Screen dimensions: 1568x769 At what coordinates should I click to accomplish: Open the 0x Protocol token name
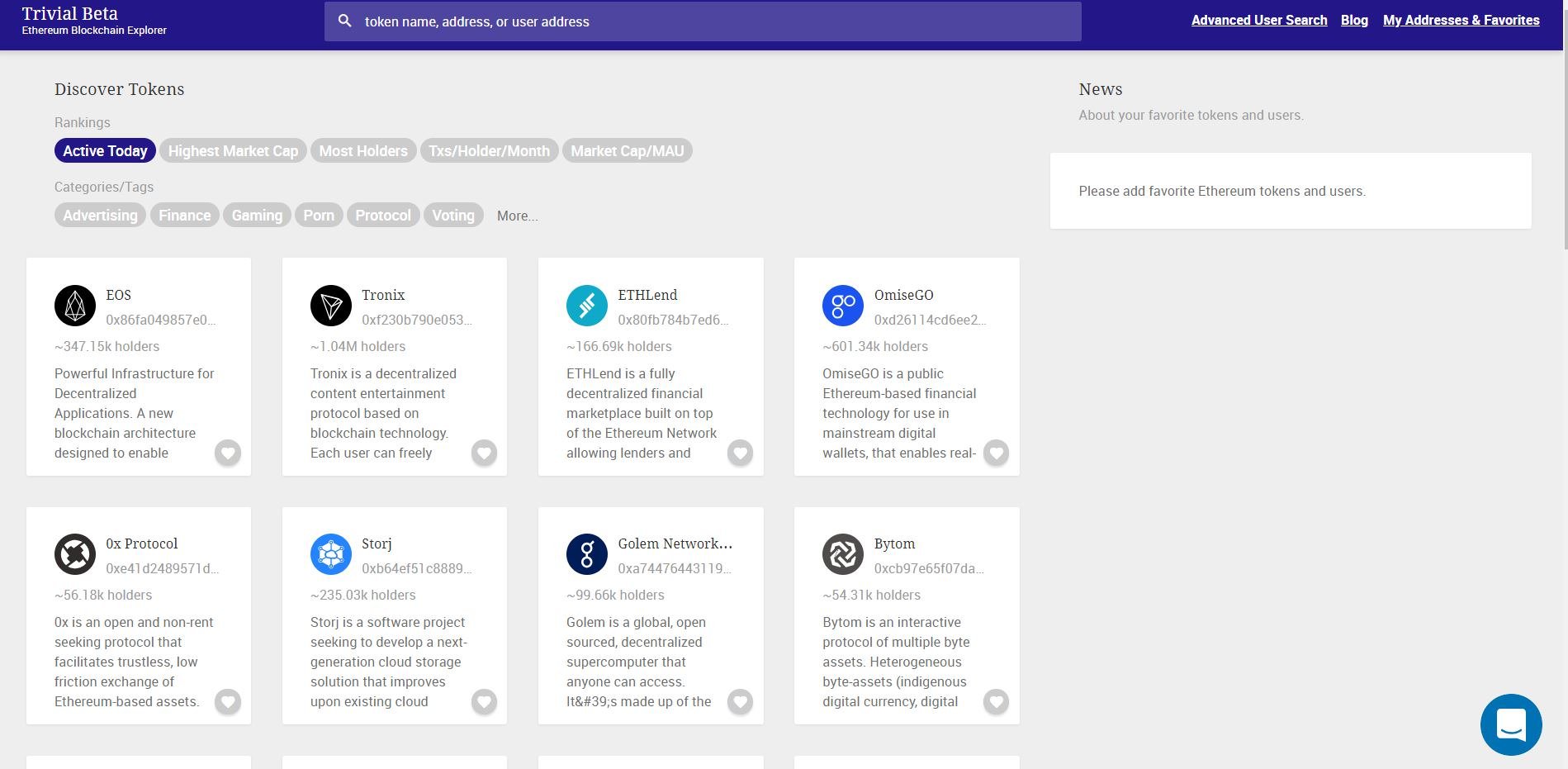(142, 544)
